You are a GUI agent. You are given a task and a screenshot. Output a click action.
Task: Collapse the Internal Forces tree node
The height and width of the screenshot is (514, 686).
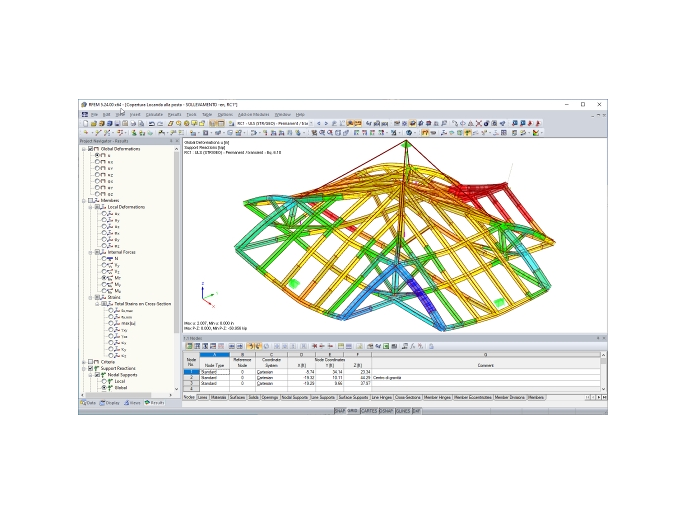(x=91, y=252)
